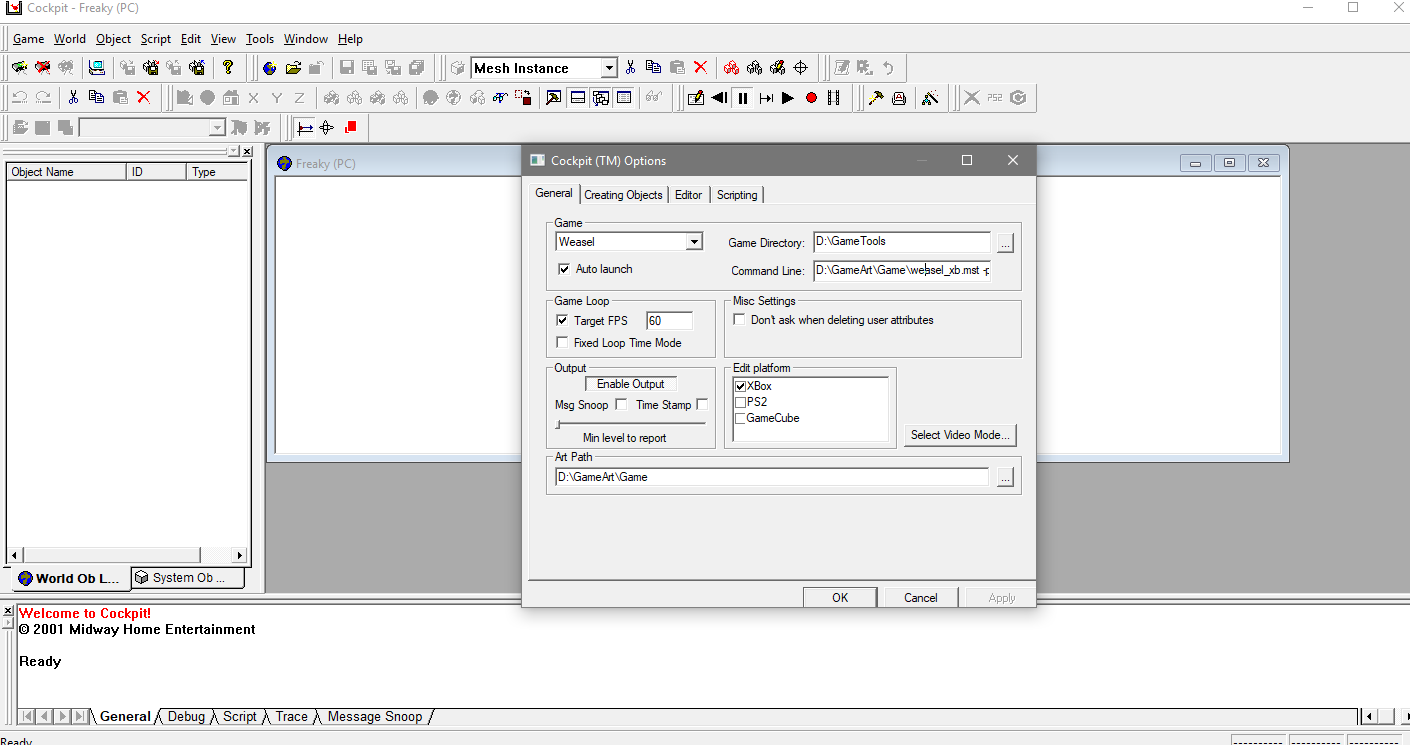Select the System Ob... list tab
Screen dimensions: 1410x745
coord(188,578)
